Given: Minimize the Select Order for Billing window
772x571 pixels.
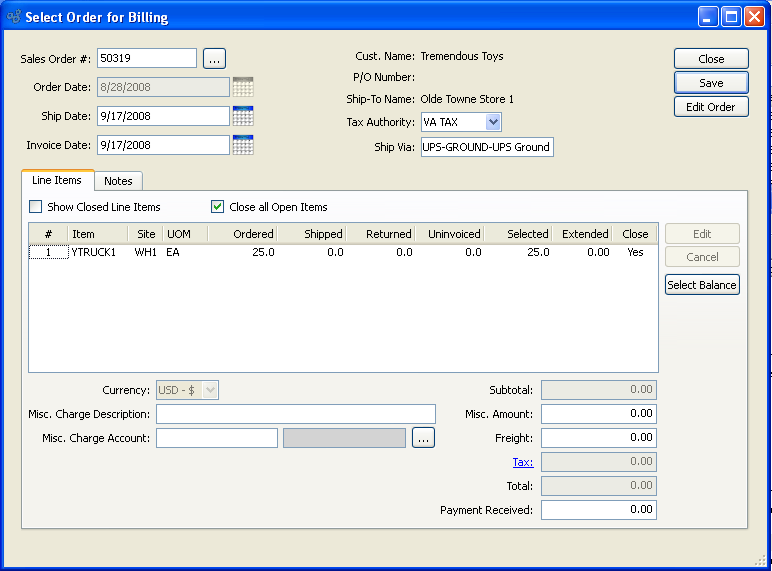Looking at the screenshot, I should 708,17.
